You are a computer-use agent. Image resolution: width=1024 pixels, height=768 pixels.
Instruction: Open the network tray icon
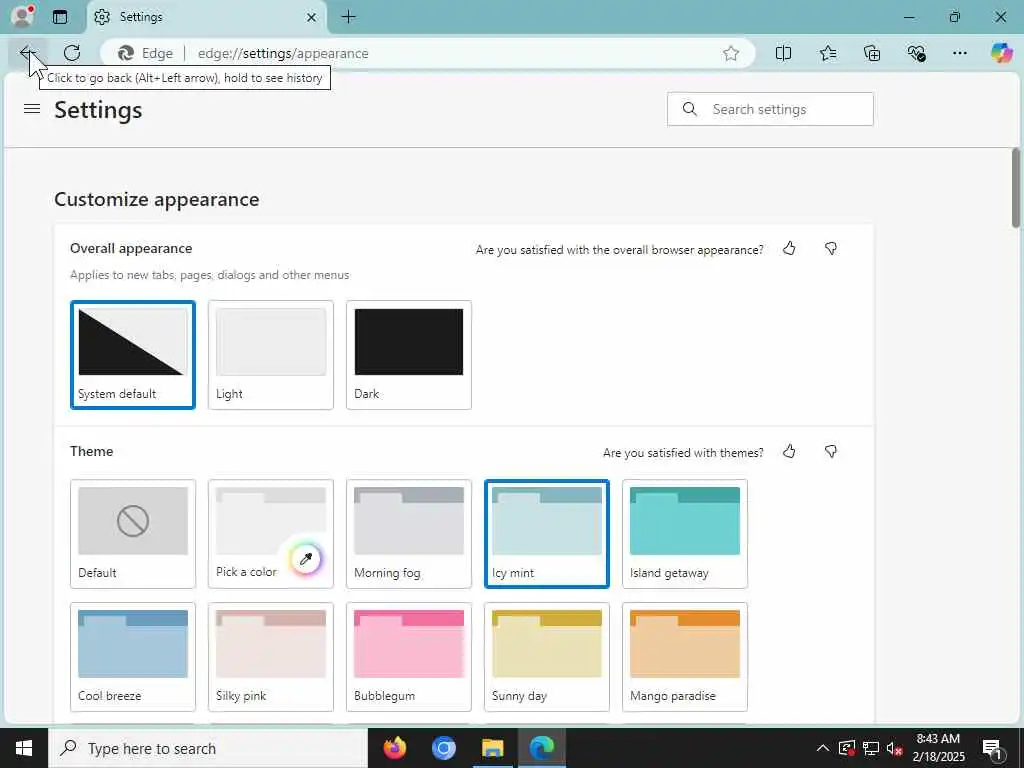click(871, 748)
